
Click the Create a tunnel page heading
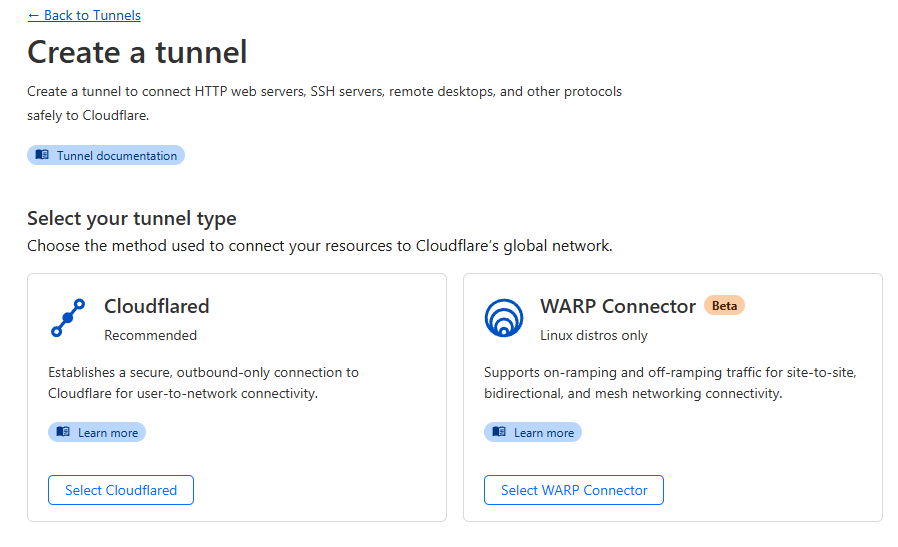(x=137, y=53)
